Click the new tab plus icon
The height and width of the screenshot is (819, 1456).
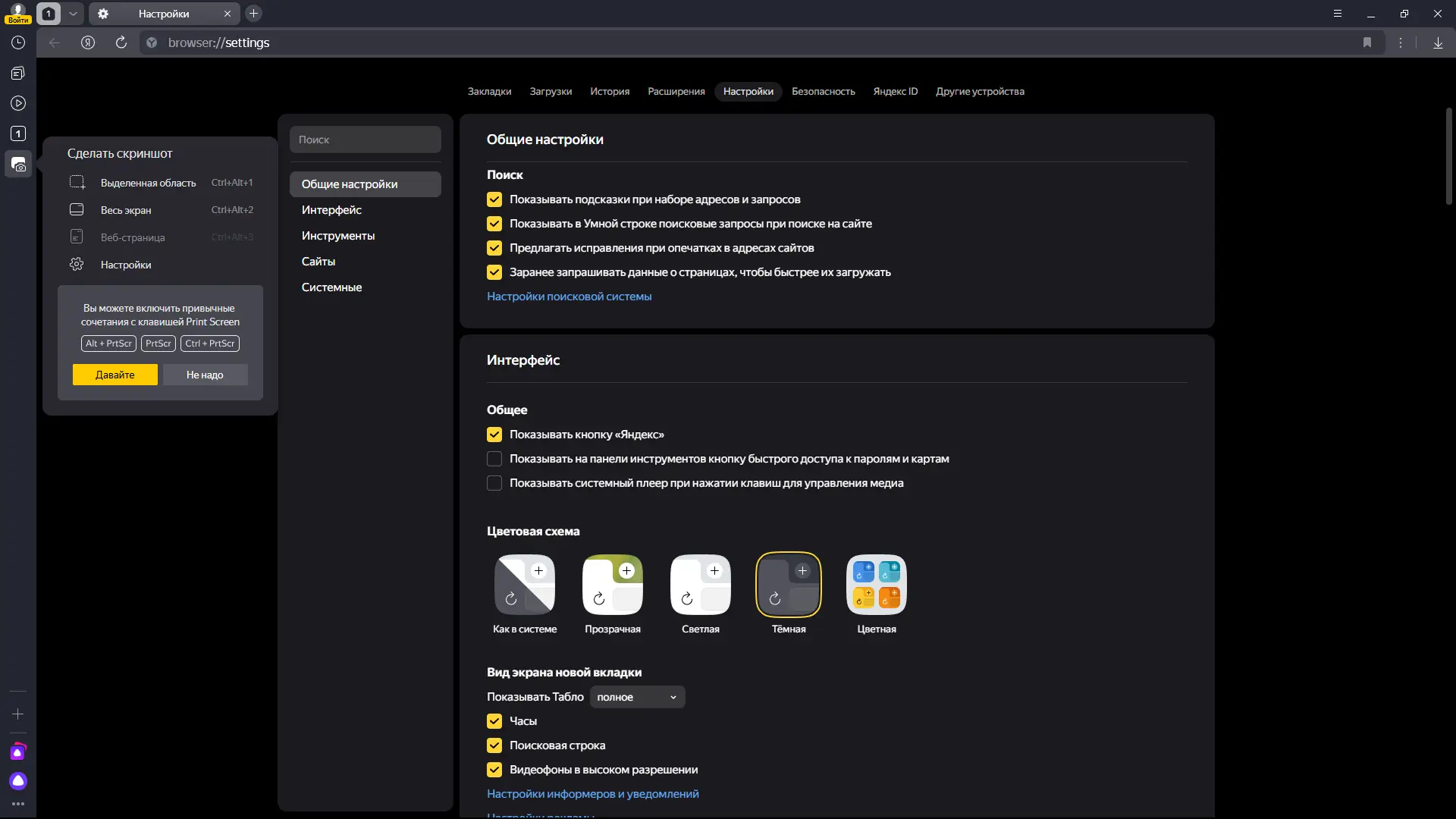pyautogui.click(x=254, y=14)
